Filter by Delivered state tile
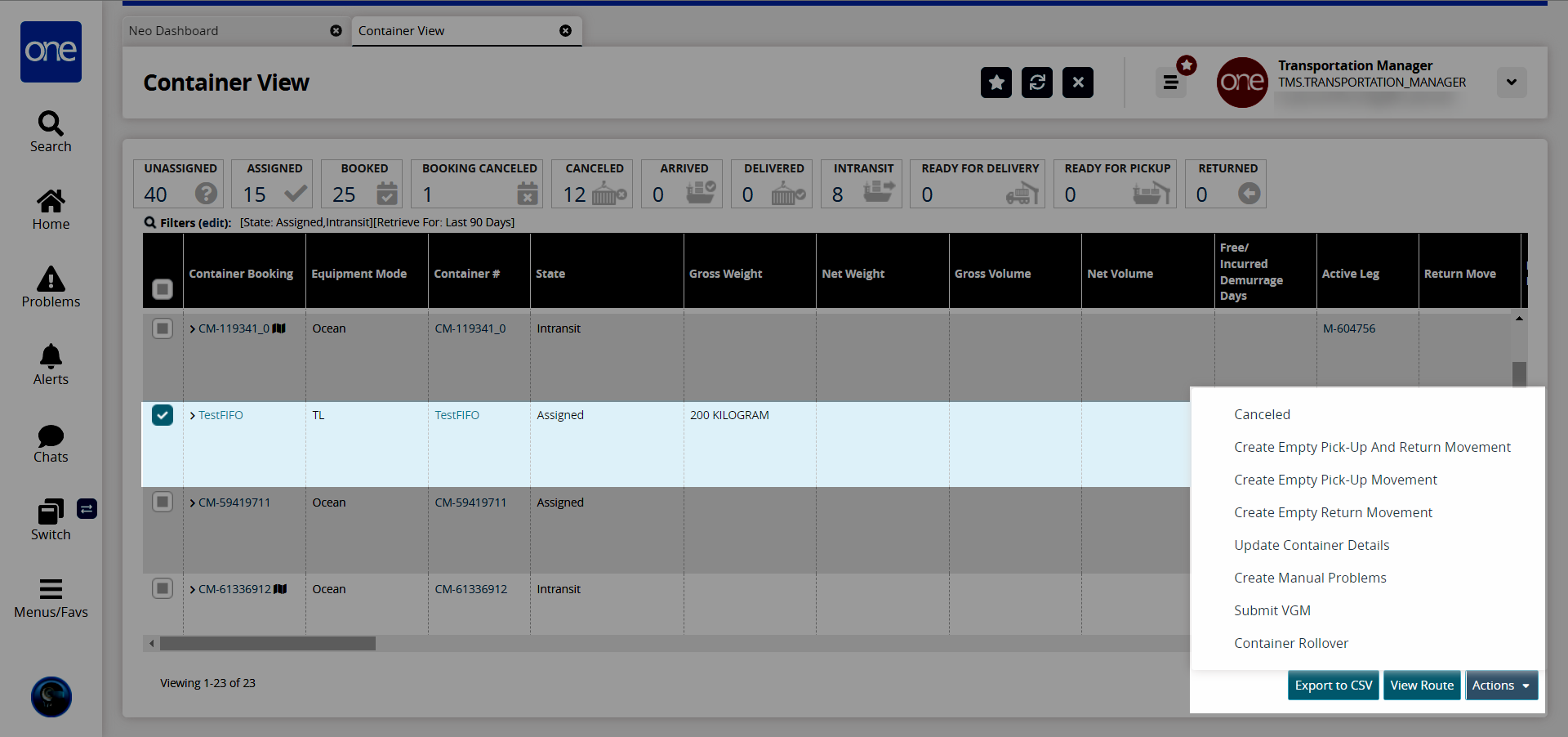Viewport: 1568px width, 737px height. [x=773, y=184]
